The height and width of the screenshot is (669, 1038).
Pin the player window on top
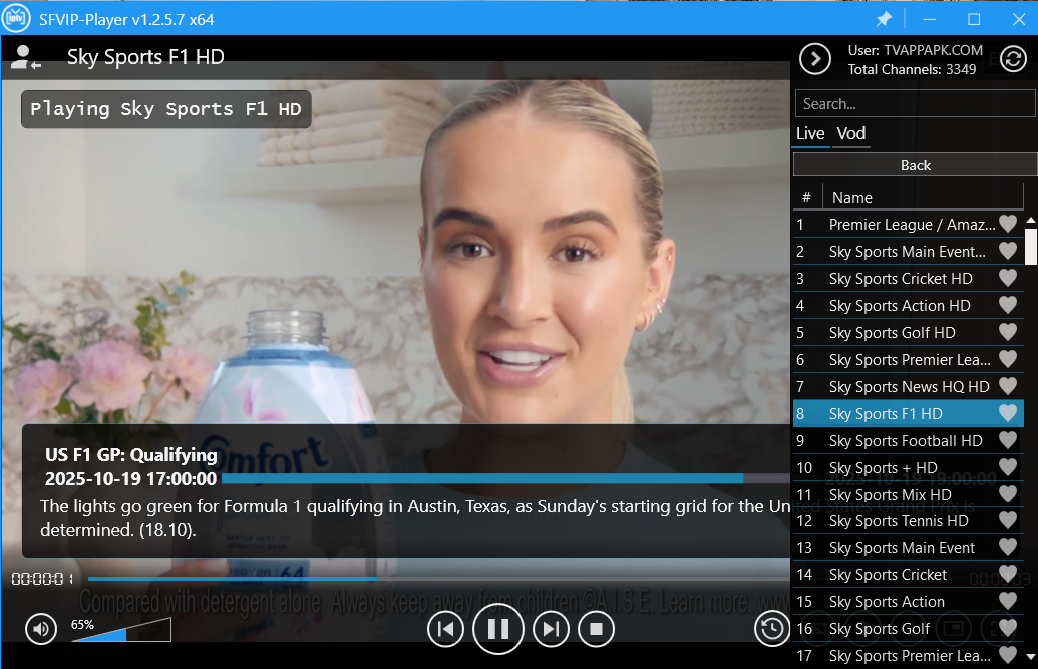[x=884, y=19]
